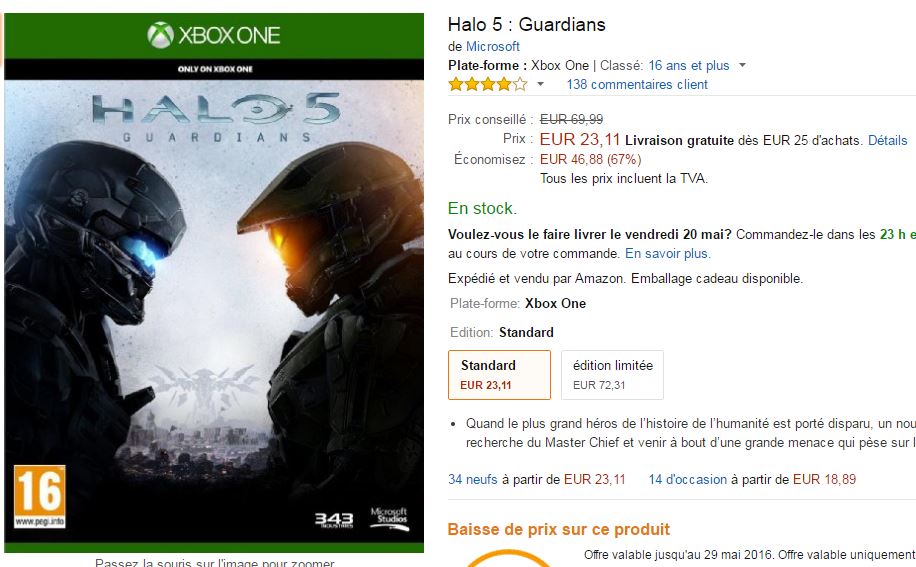Click the En savoir plus link
The height and width of the screenshot is (567, 916).
tap(668, 253)
